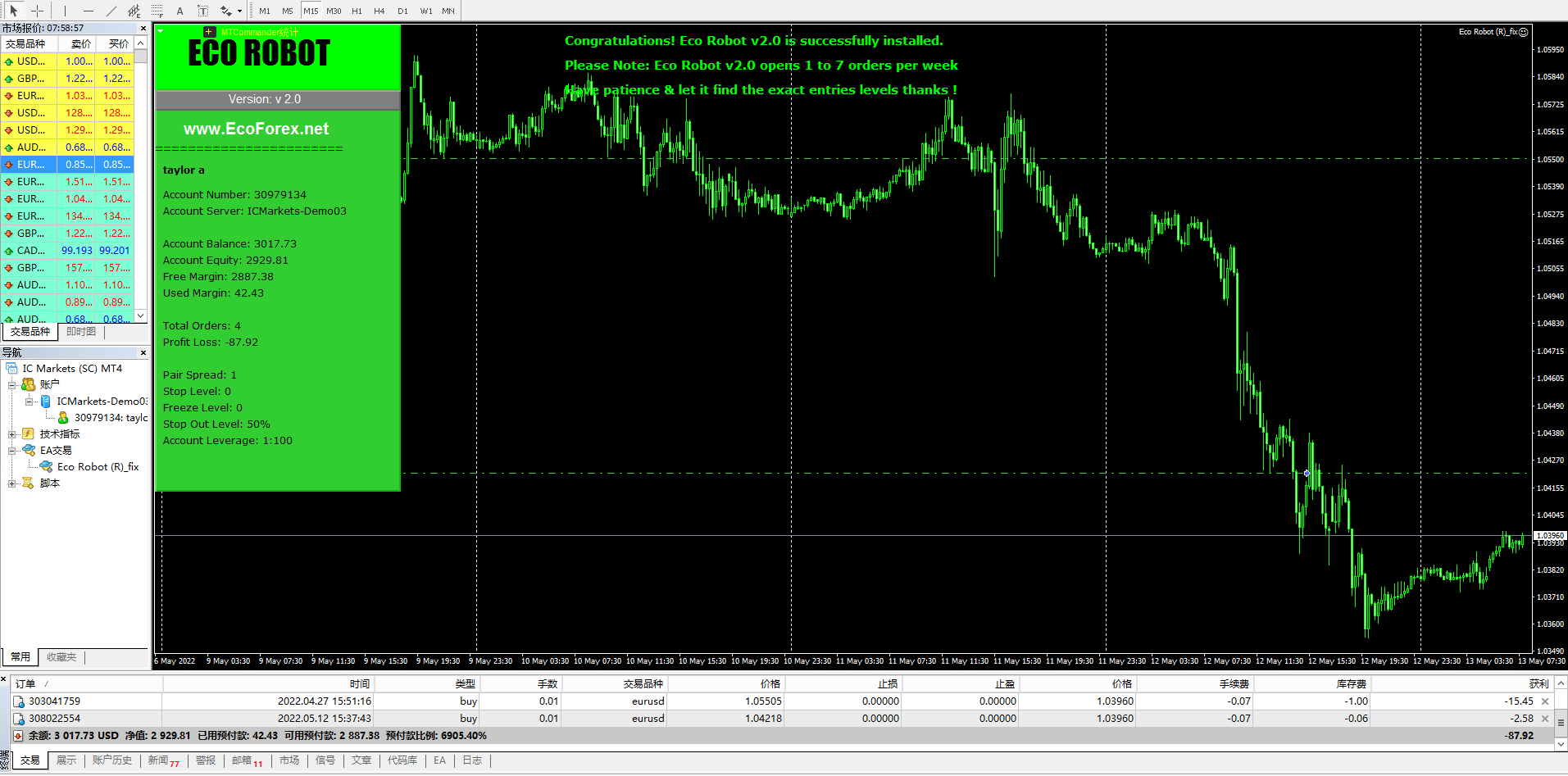This screenshot has width=1568, height=776.
Task: Switch chart to H1 timeframe
Action: click(357, 11)
